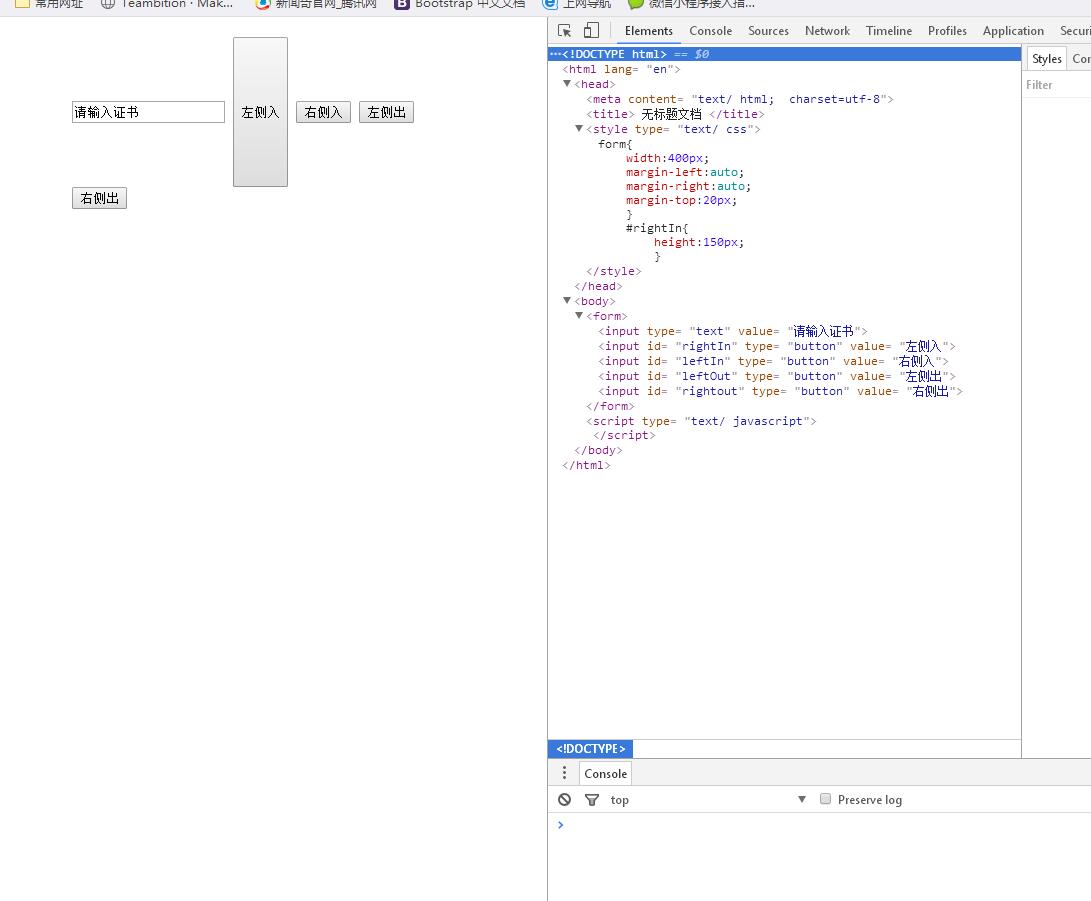This screenshot has width=1091, height=901.
Task: Select the closing </form> tag line
Action: (x=610, y=406)
